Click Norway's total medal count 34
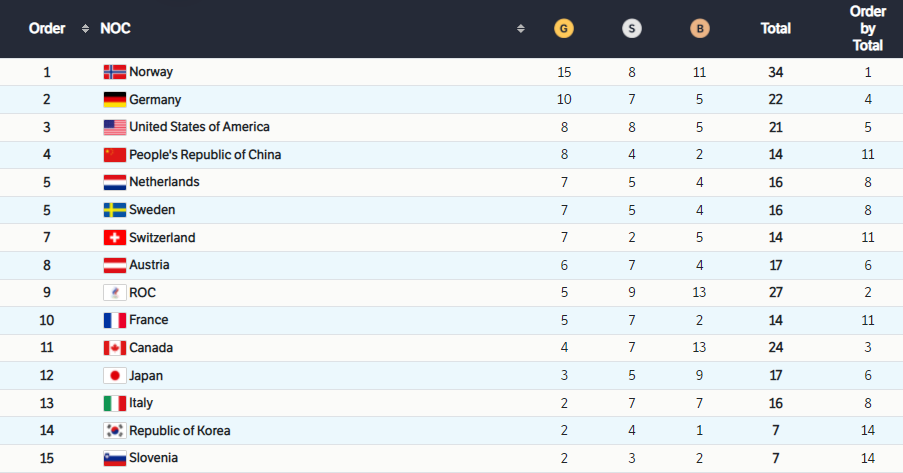The height and width of the screenshot is (473, 903). pos(776,72)
